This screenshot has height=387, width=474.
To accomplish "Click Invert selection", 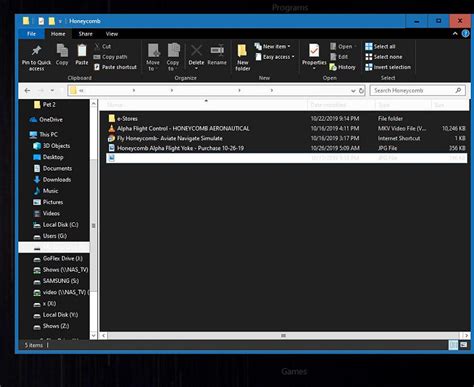I will tap(388, 67).
